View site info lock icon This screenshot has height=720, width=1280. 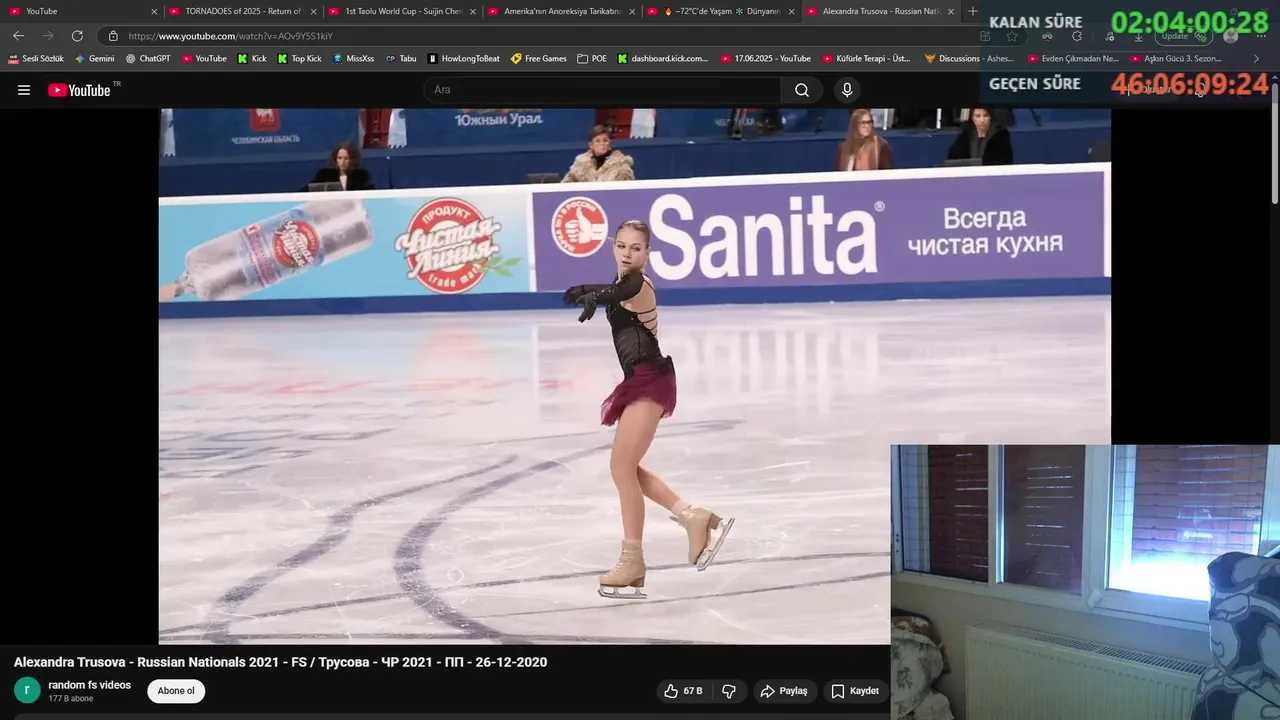[113, 36]
